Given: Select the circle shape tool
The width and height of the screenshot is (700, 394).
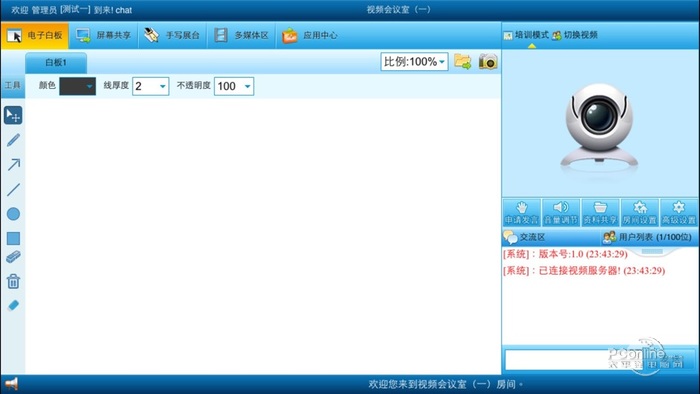Looking at the screenshot, I should [x=13, y=214].
